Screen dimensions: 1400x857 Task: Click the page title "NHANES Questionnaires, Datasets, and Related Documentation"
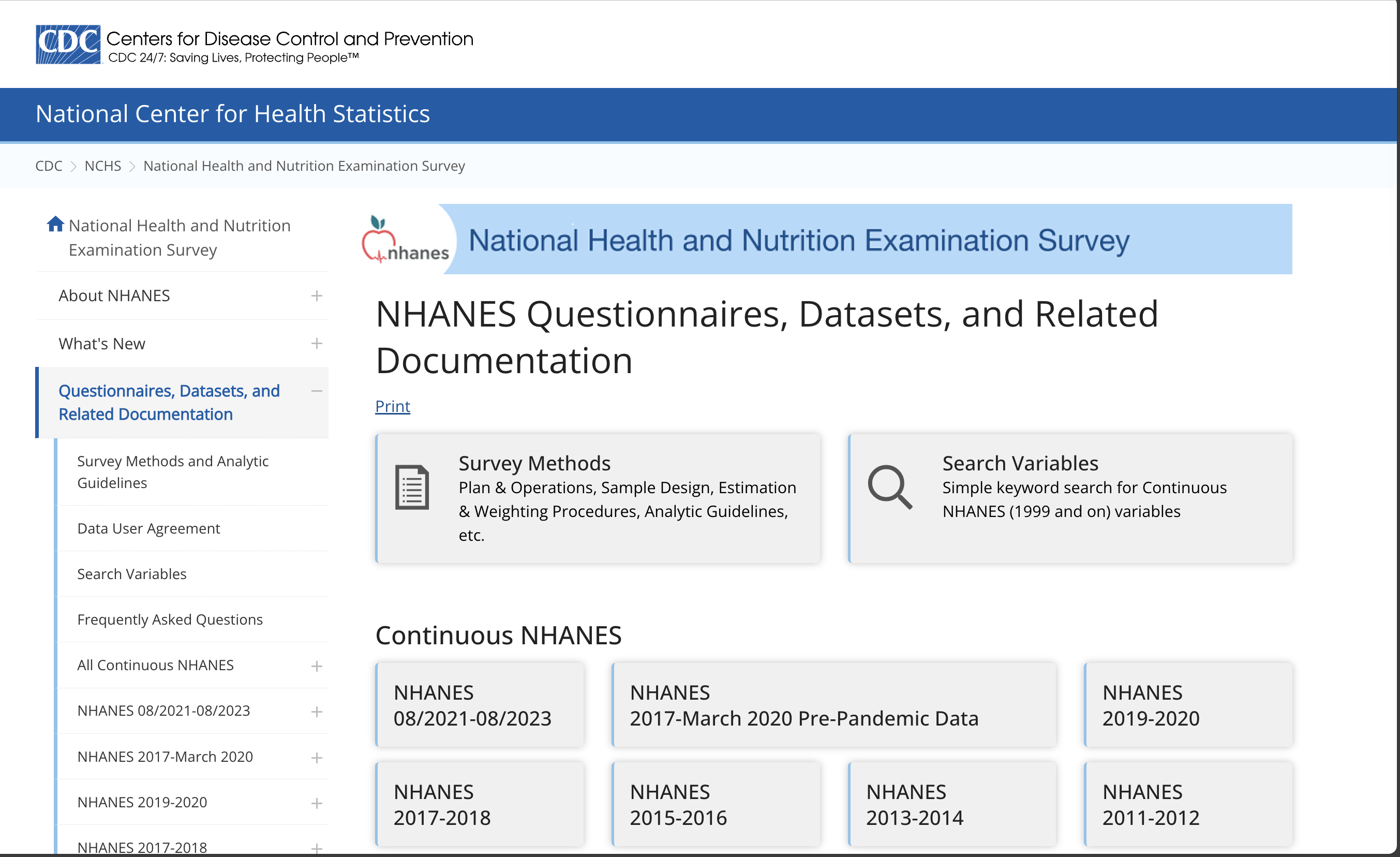click(766, 337)
